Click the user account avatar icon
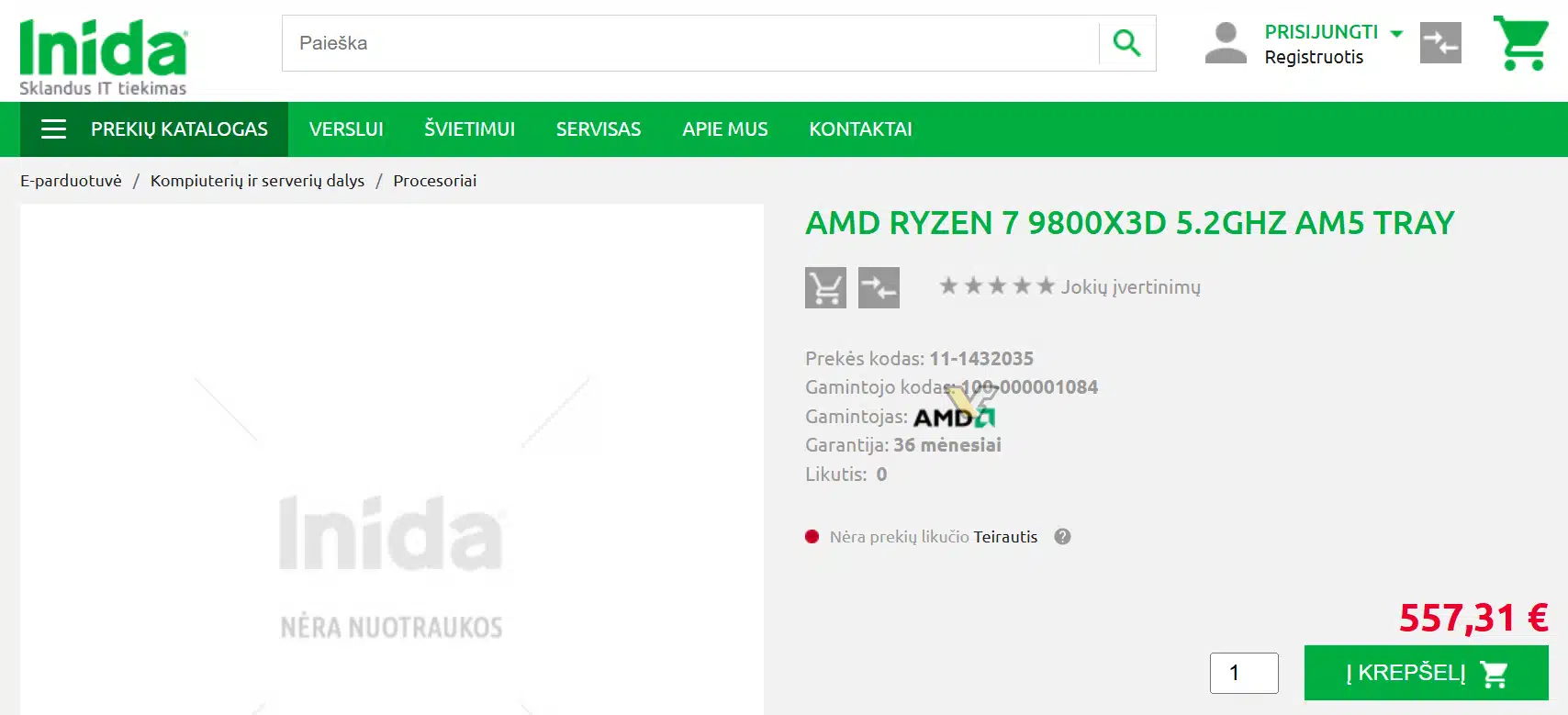The height and width of the screenshot is (715, 1568). pos(1226,43)
